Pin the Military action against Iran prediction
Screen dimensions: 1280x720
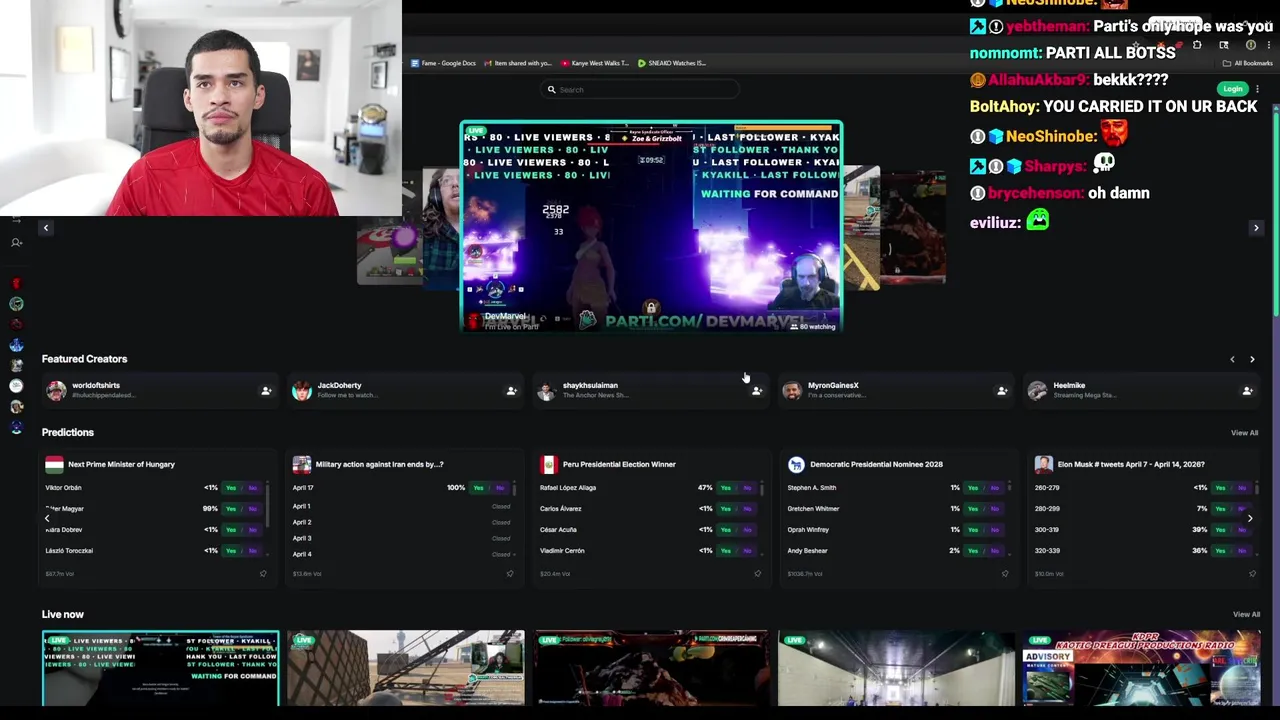pyautogui.click(x=510, y=574)
